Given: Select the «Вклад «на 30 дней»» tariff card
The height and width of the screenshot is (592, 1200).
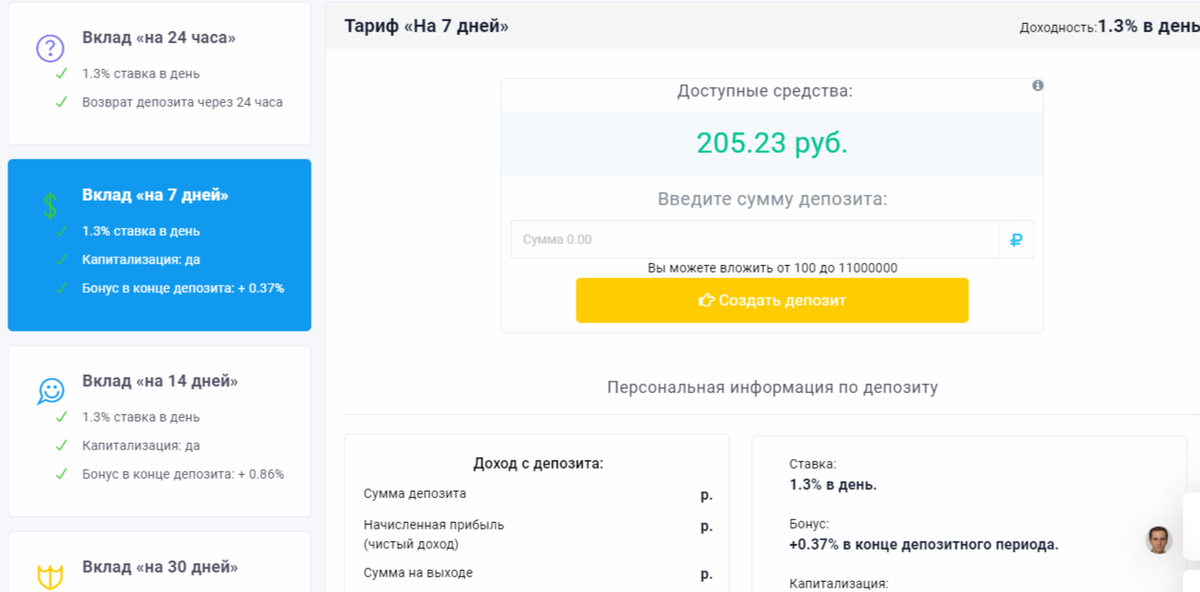Looking at the screenshot, I should (160, 565).
